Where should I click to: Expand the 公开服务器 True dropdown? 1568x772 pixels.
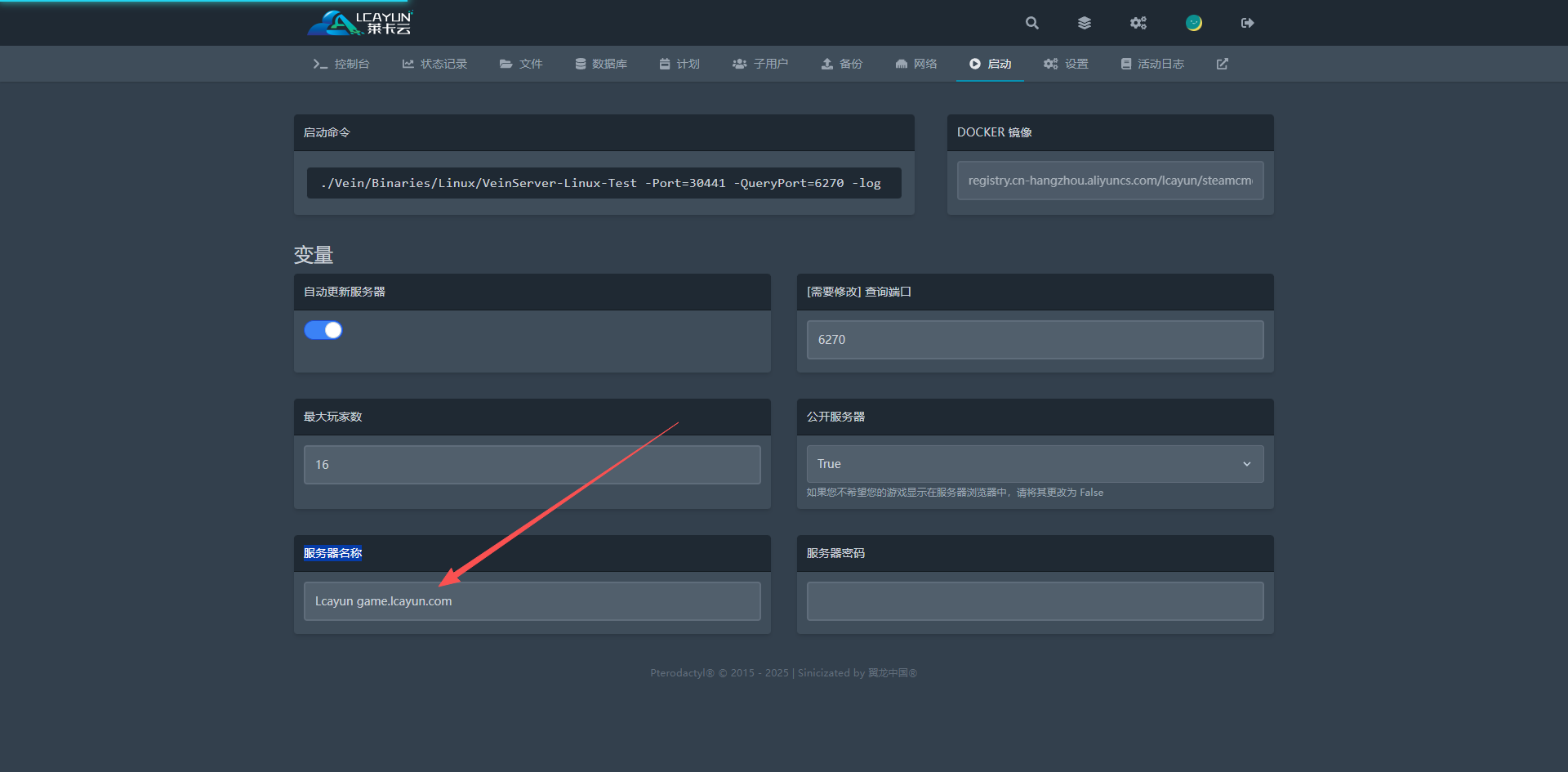[x=1035, y=464]
